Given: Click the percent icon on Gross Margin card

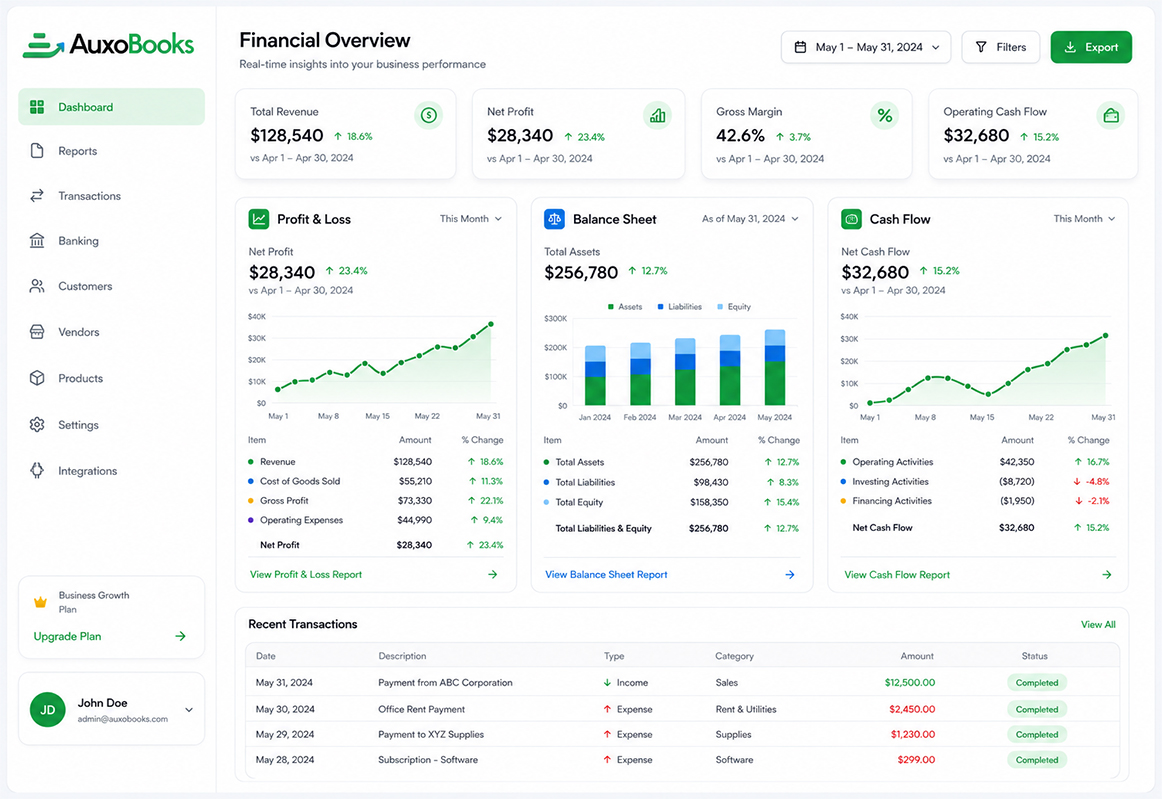Looking at the screenshot, I should [x=884, y=115].
